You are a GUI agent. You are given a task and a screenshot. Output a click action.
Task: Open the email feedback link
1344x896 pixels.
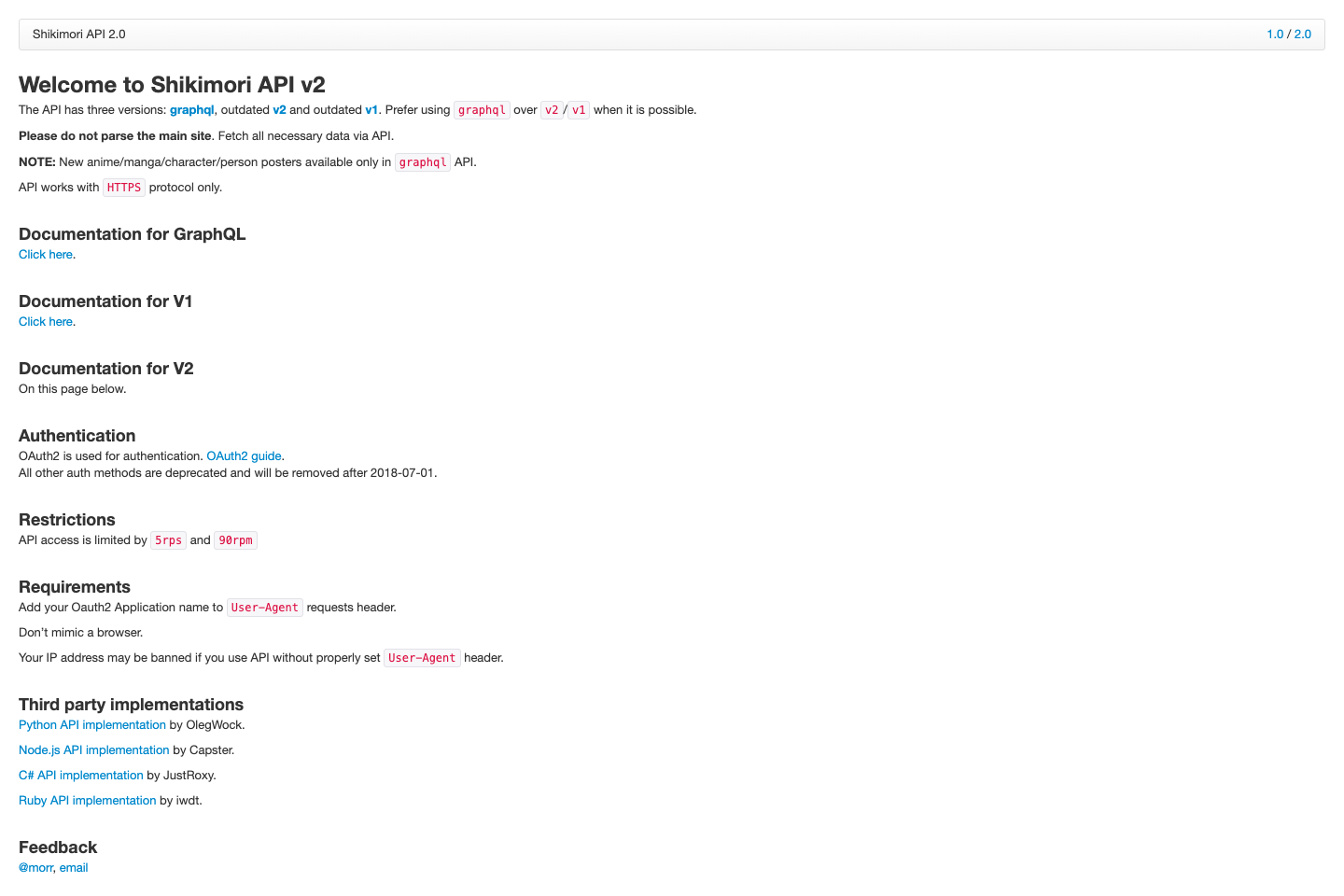[74, 867]
